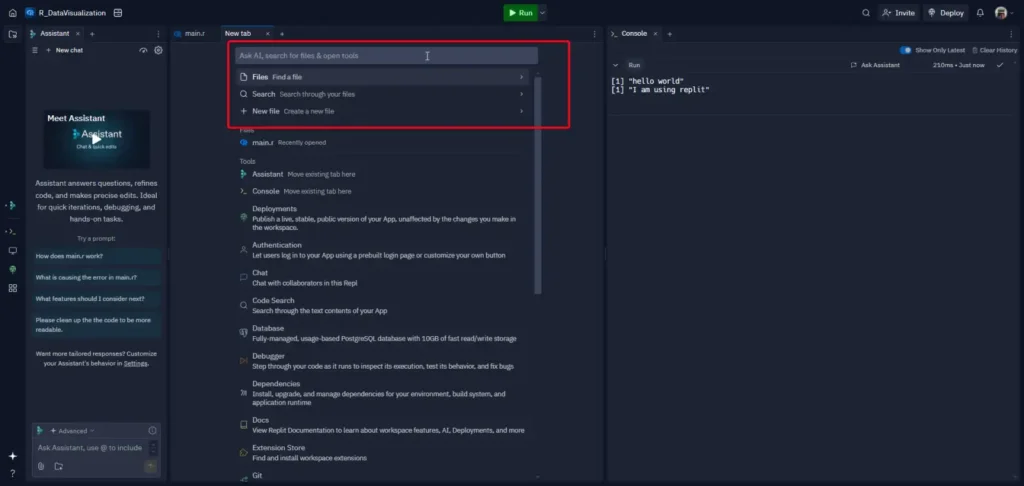Open the editor pane three-dot menu
This screenshot has height=486, width=1024.
tap(594, 34)
